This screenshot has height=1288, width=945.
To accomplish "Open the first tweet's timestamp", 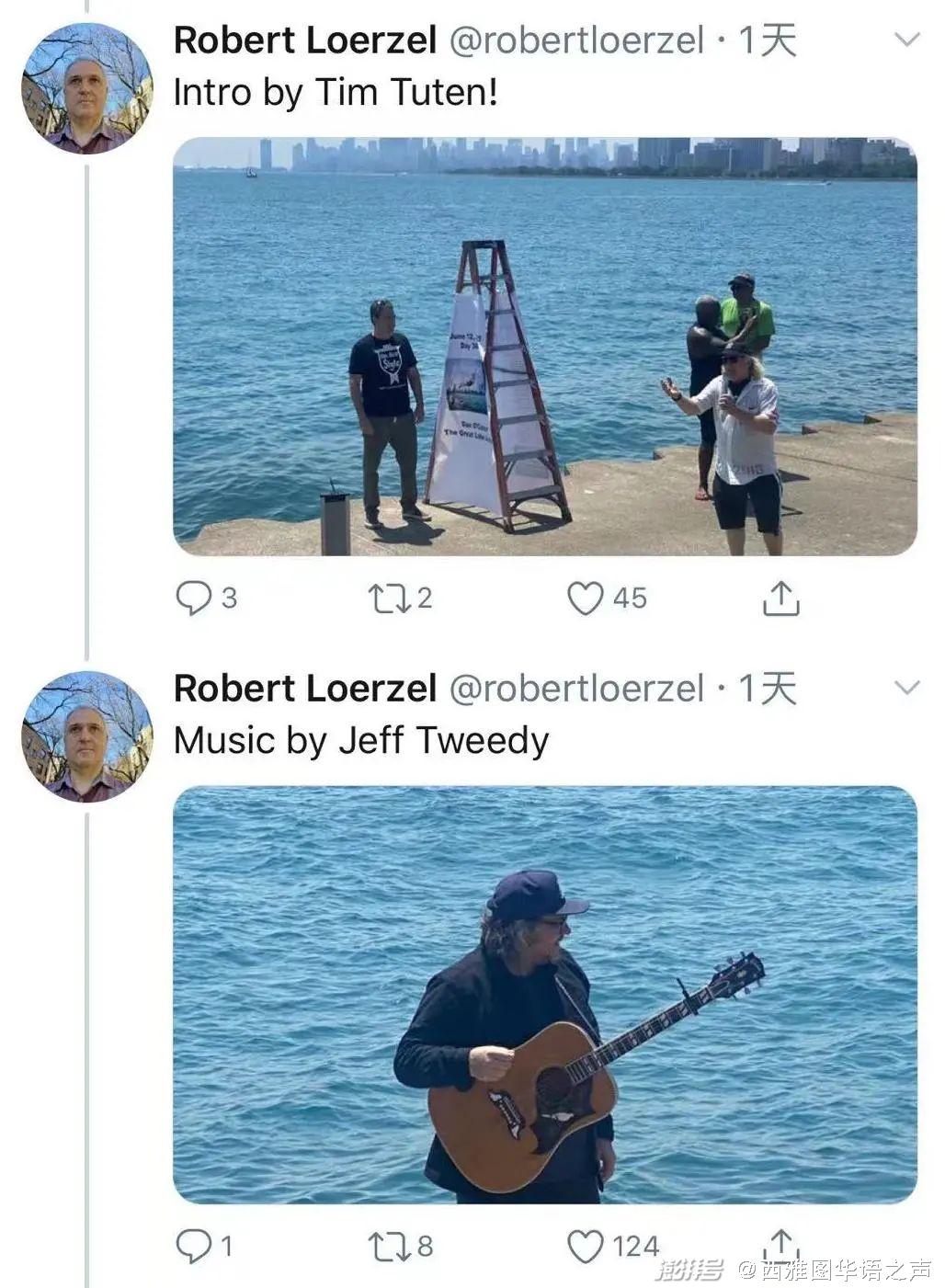I will click(x=767, y=40).
